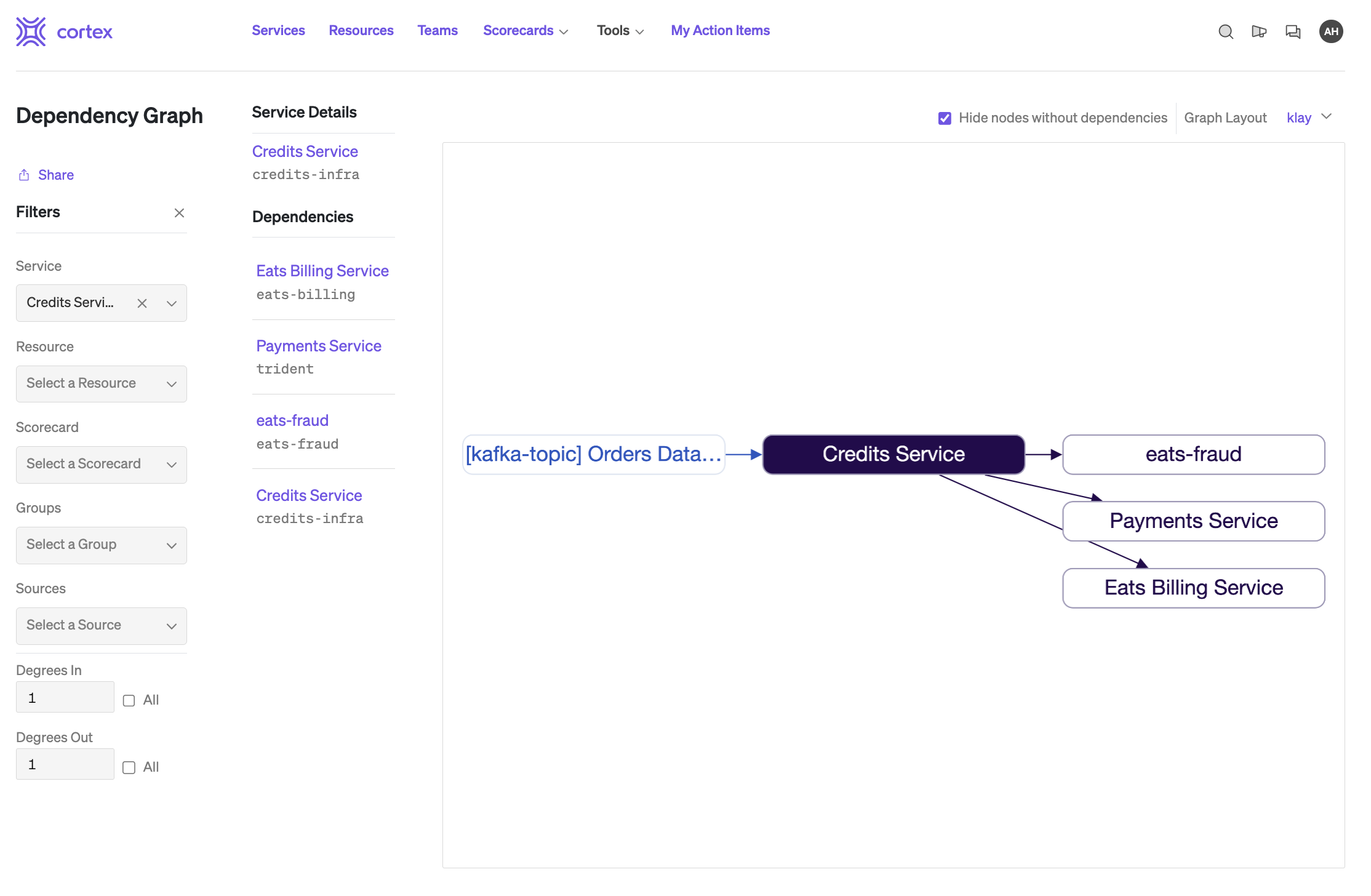Open the Select a Scorecard dropdown
Screen dimensions: 1371x896
pos(102,464)
